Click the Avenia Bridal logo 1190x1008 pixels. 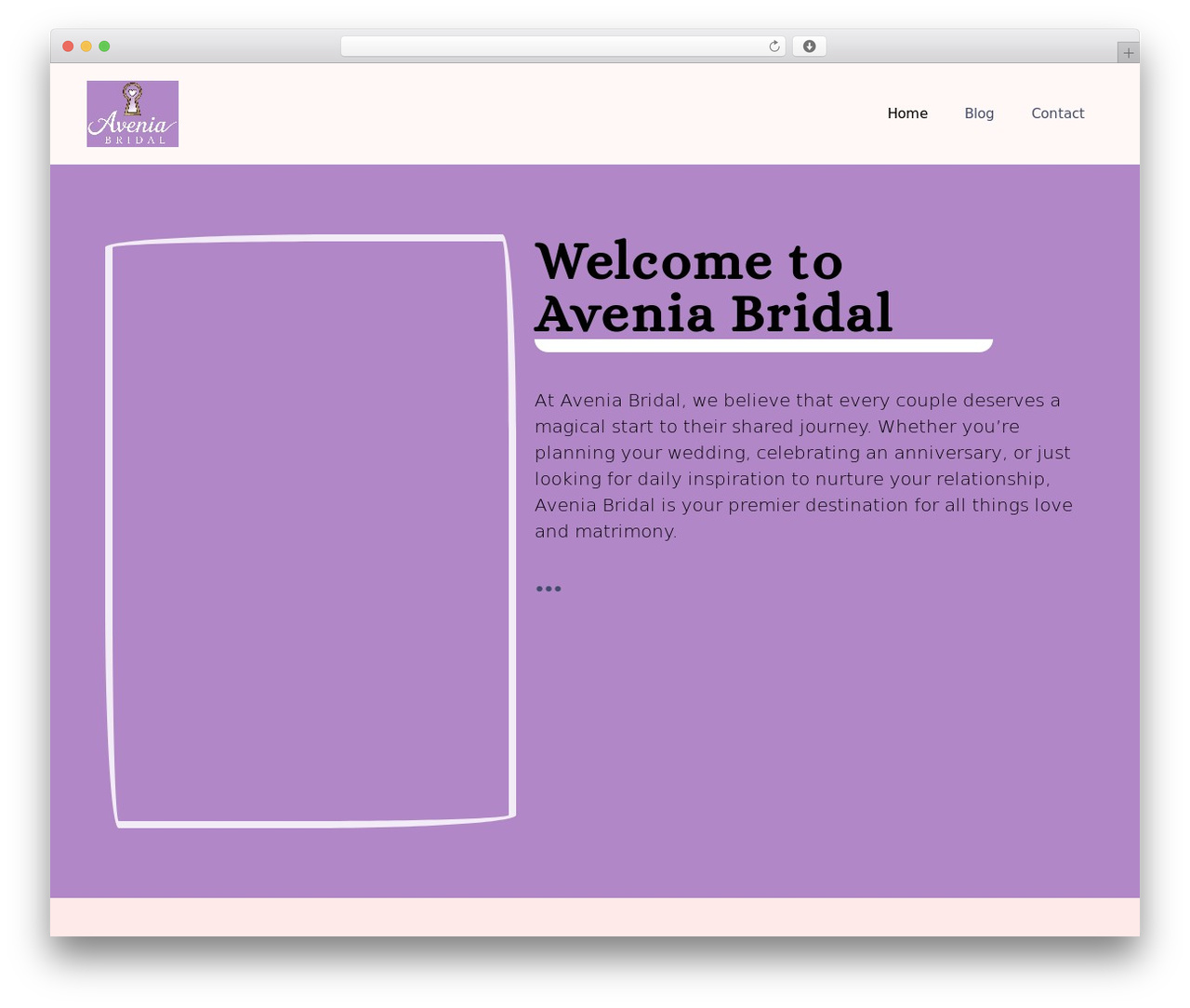click(x=133, y=113)
